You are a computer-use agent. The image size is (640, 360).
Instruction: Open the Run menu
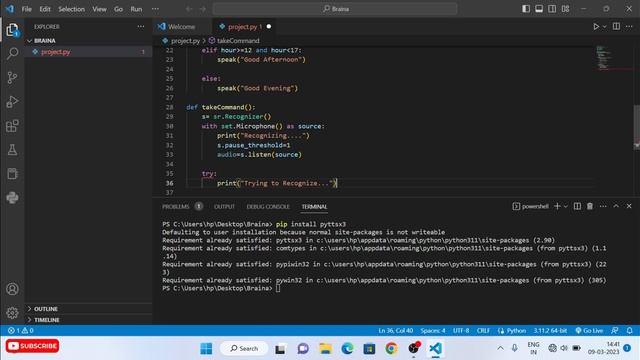coord(136,9)
